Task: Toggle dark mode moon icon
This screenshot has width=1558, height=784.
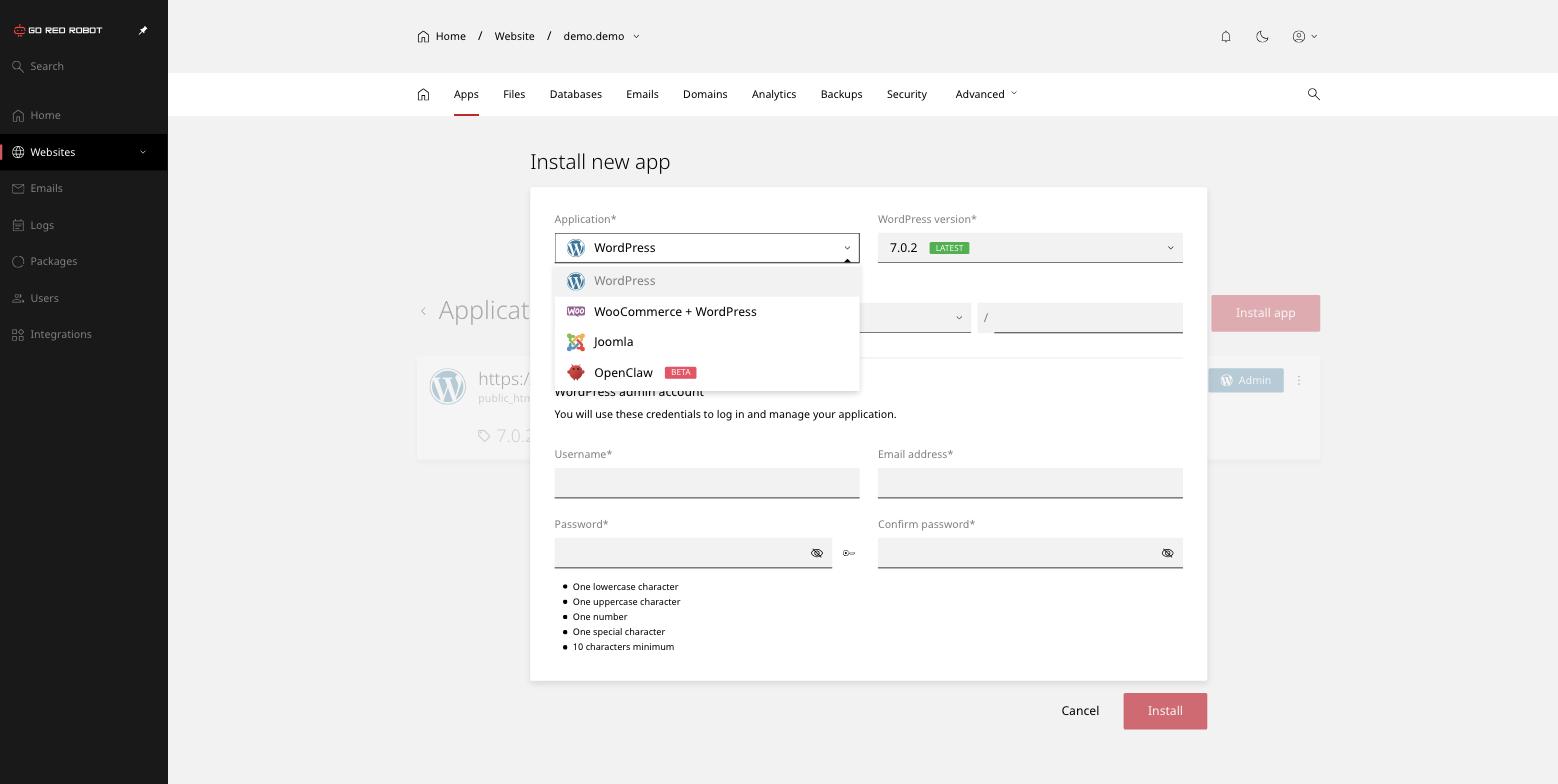Action: [1262, 36]
